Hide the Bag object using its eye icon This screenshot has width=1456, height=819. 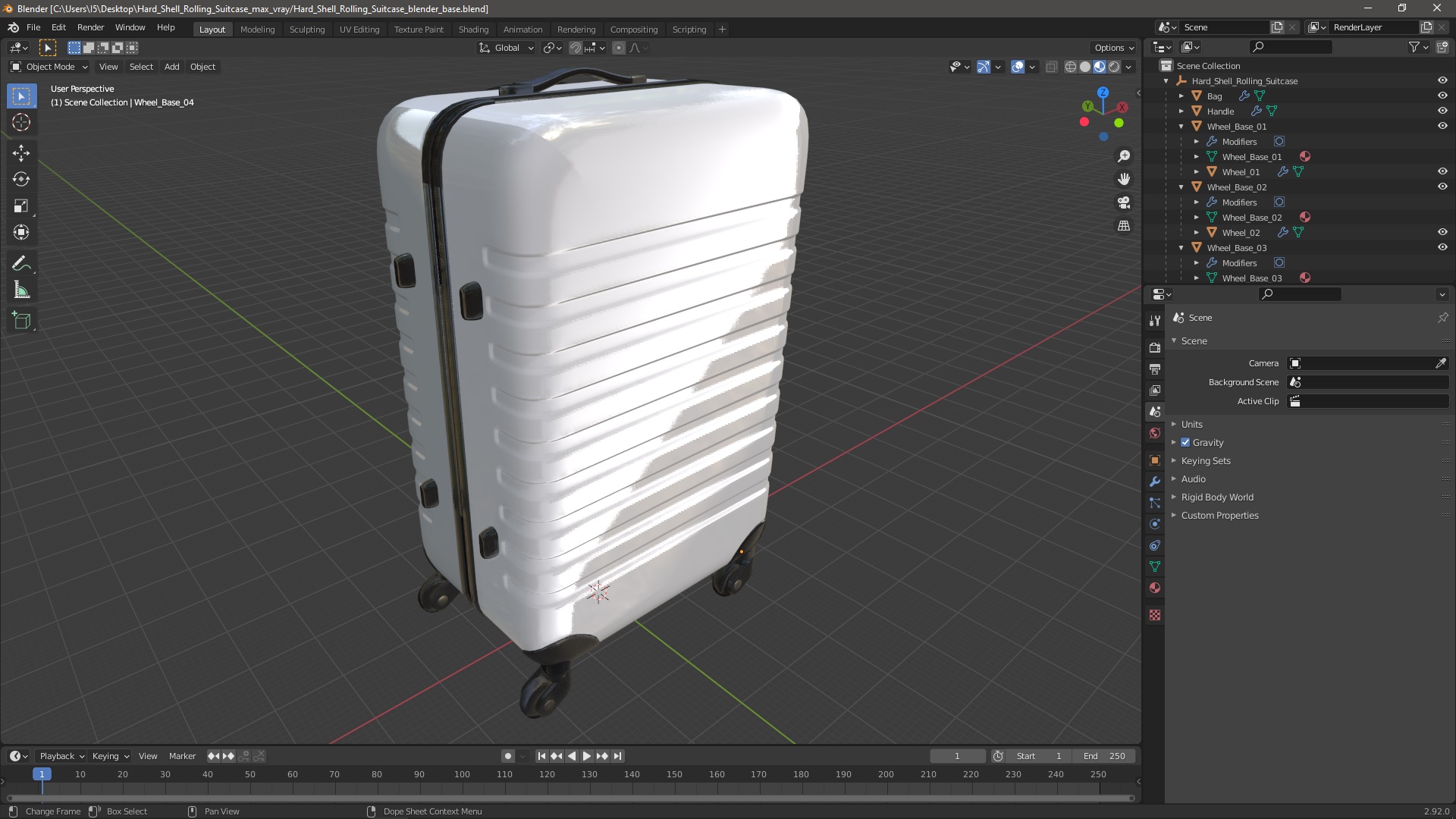pos(1442,96)
